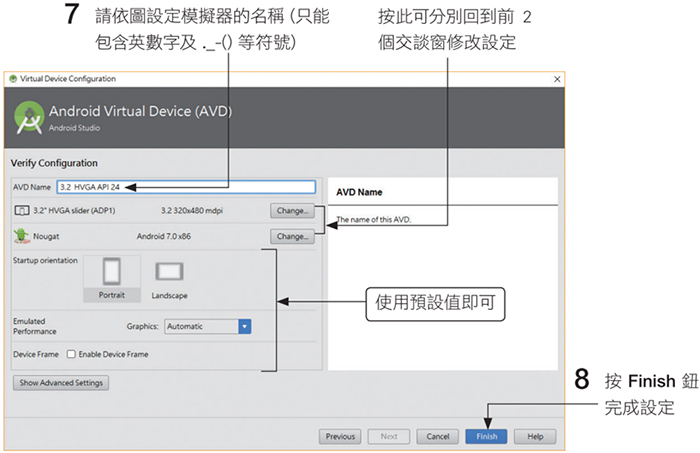Click Show Advanced Settings button
The width and height of the screenshot is (700, 453).
point(61,382)
